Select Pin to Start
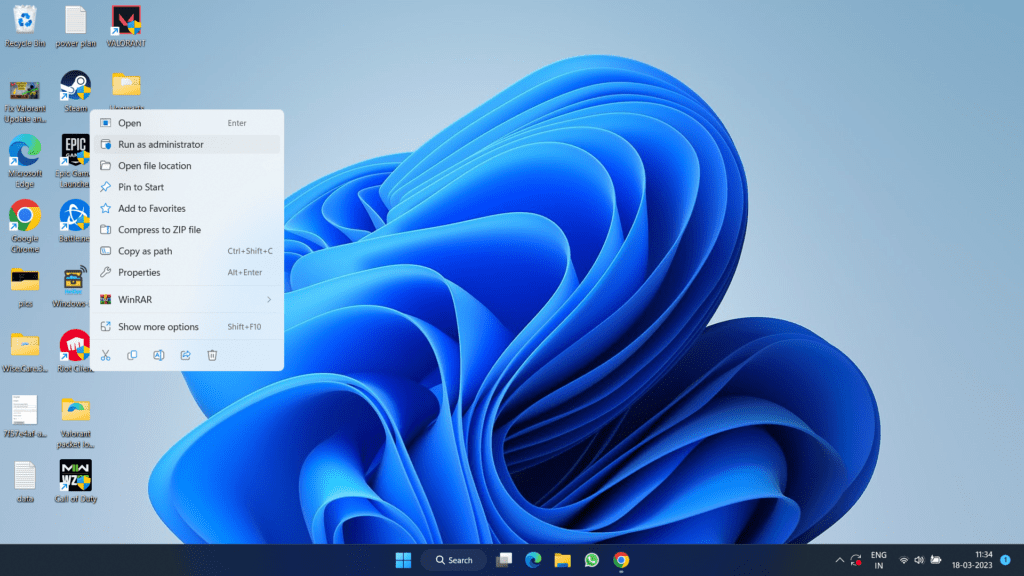Image resolution: width=1024 pixels, height=576 pixels. pos(187,187)
